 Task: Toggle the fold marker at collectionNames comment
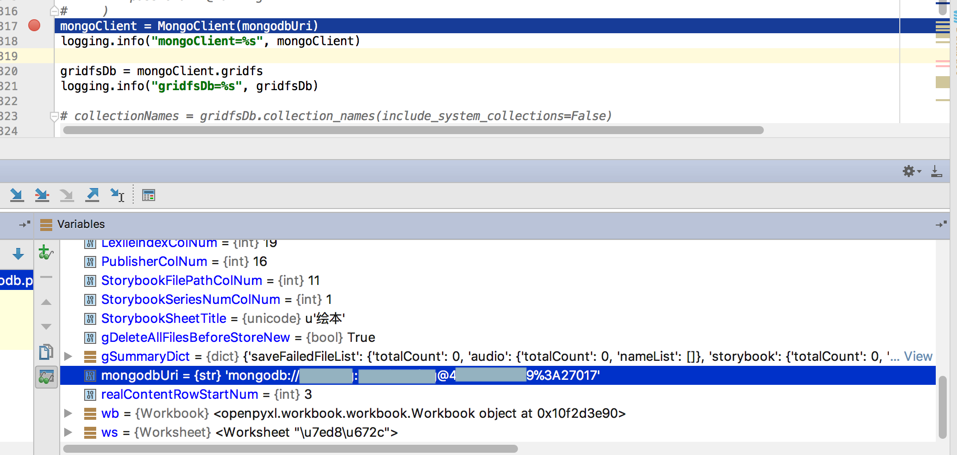pos(54,115)
